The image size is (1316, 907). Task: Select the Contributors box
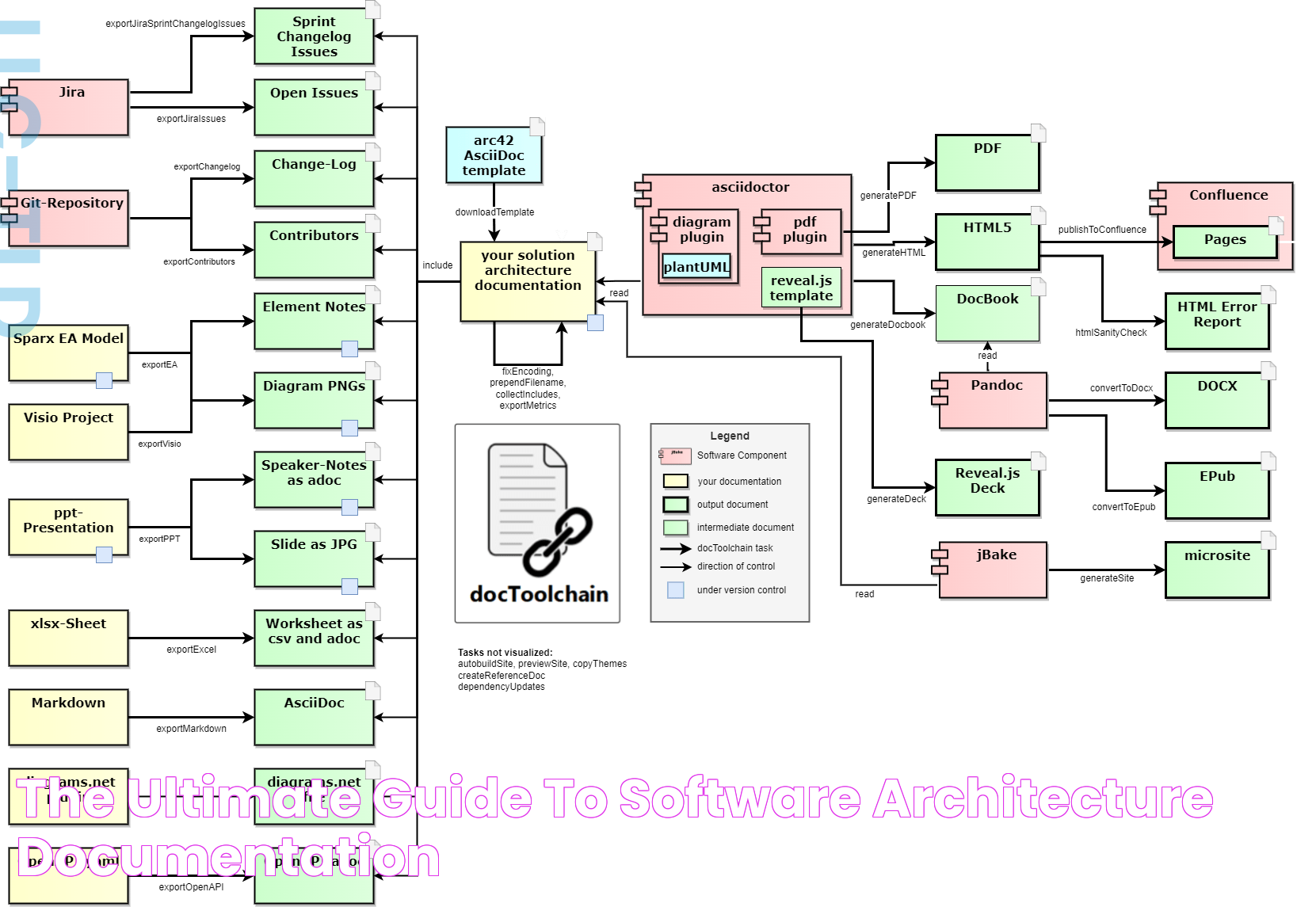pos(314,250)
